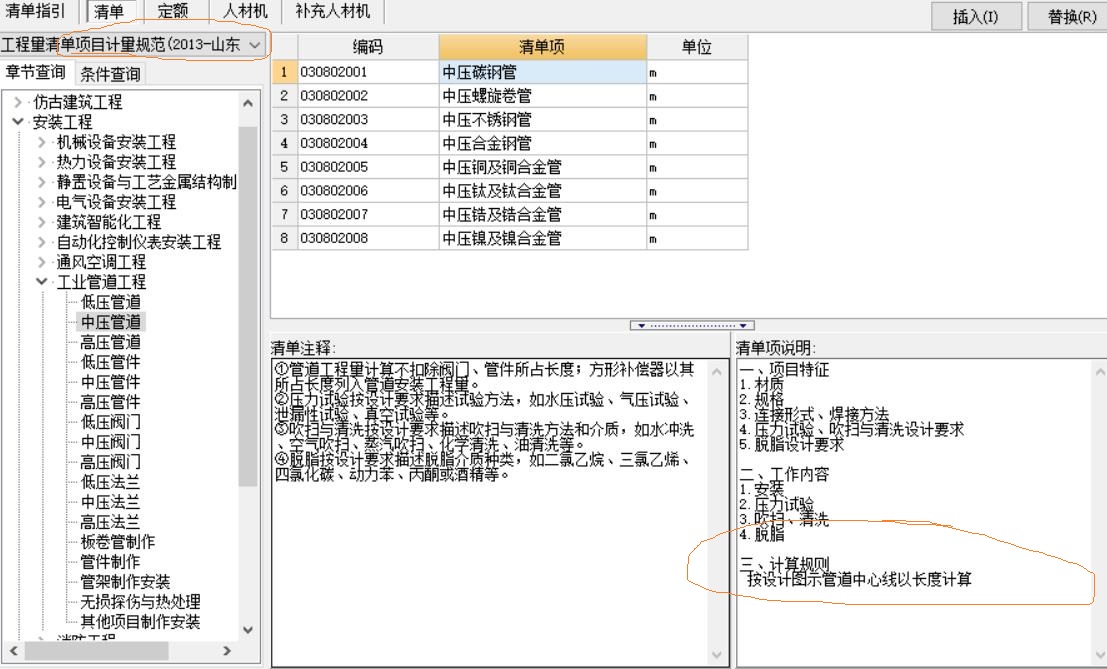The height and width of the screenshot is (669, 1107).
Task: Select the 中压不锈钢管 row cell
Action: (x=542, y=120)
